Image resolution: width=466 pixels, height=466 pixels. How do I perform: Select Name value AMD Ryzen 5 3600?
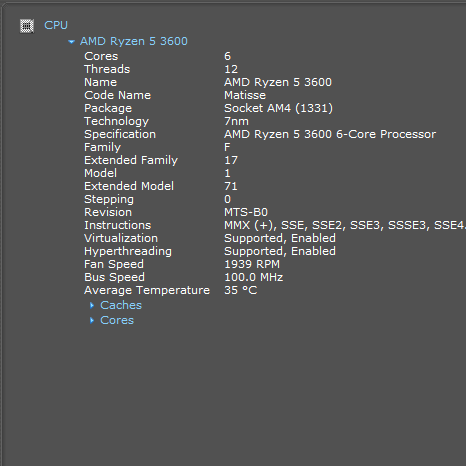(x=278, y=82)
